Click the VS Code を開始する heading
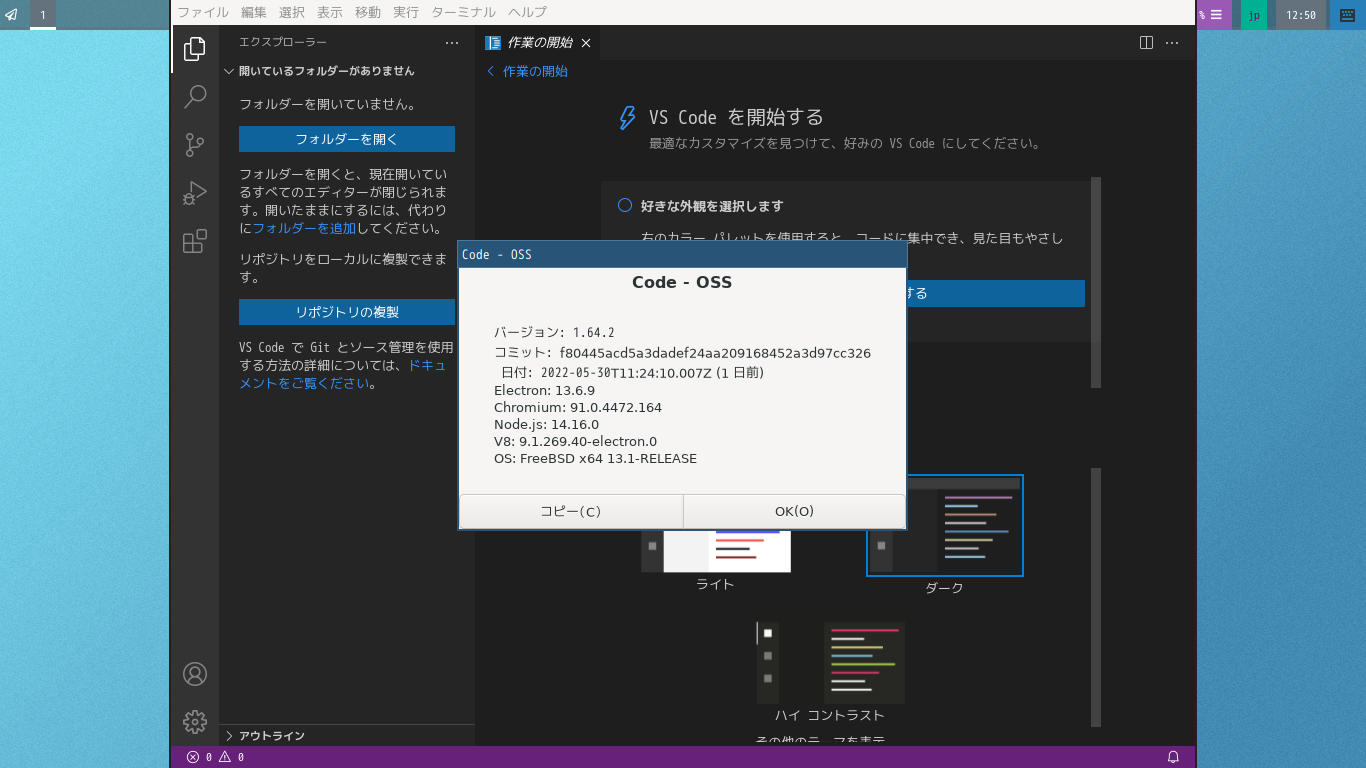 736,117
